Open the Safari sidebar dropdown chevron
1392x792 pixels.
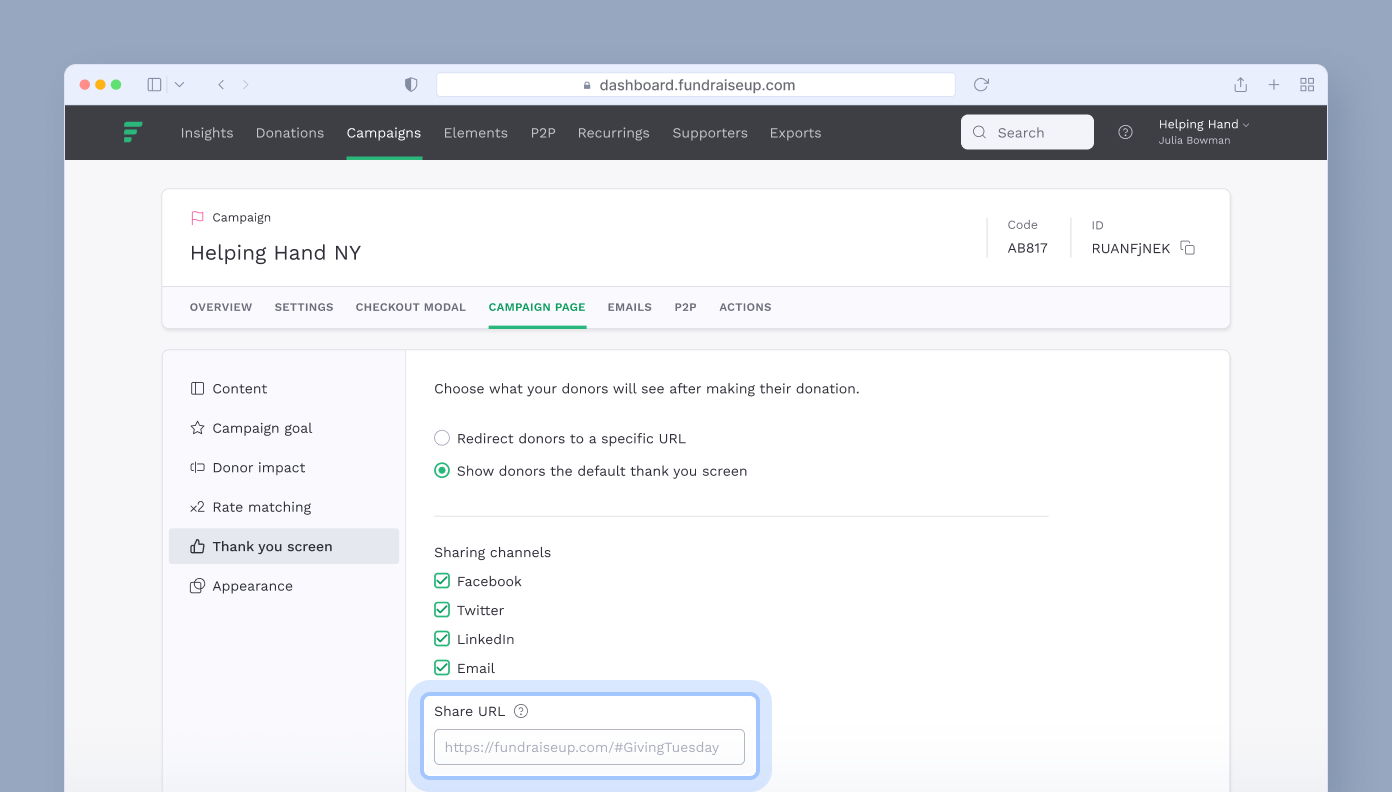coord(179,85)
